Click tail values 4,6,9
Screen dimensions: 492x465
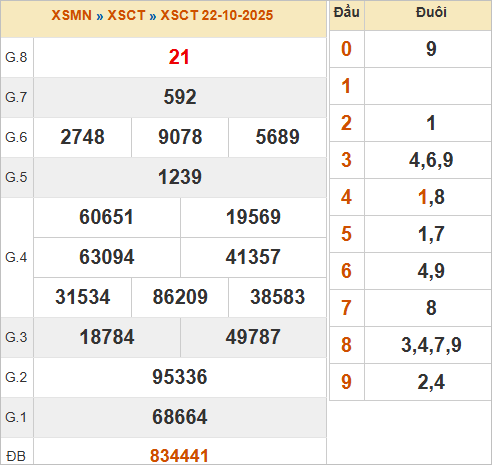(x=431, y=160)
